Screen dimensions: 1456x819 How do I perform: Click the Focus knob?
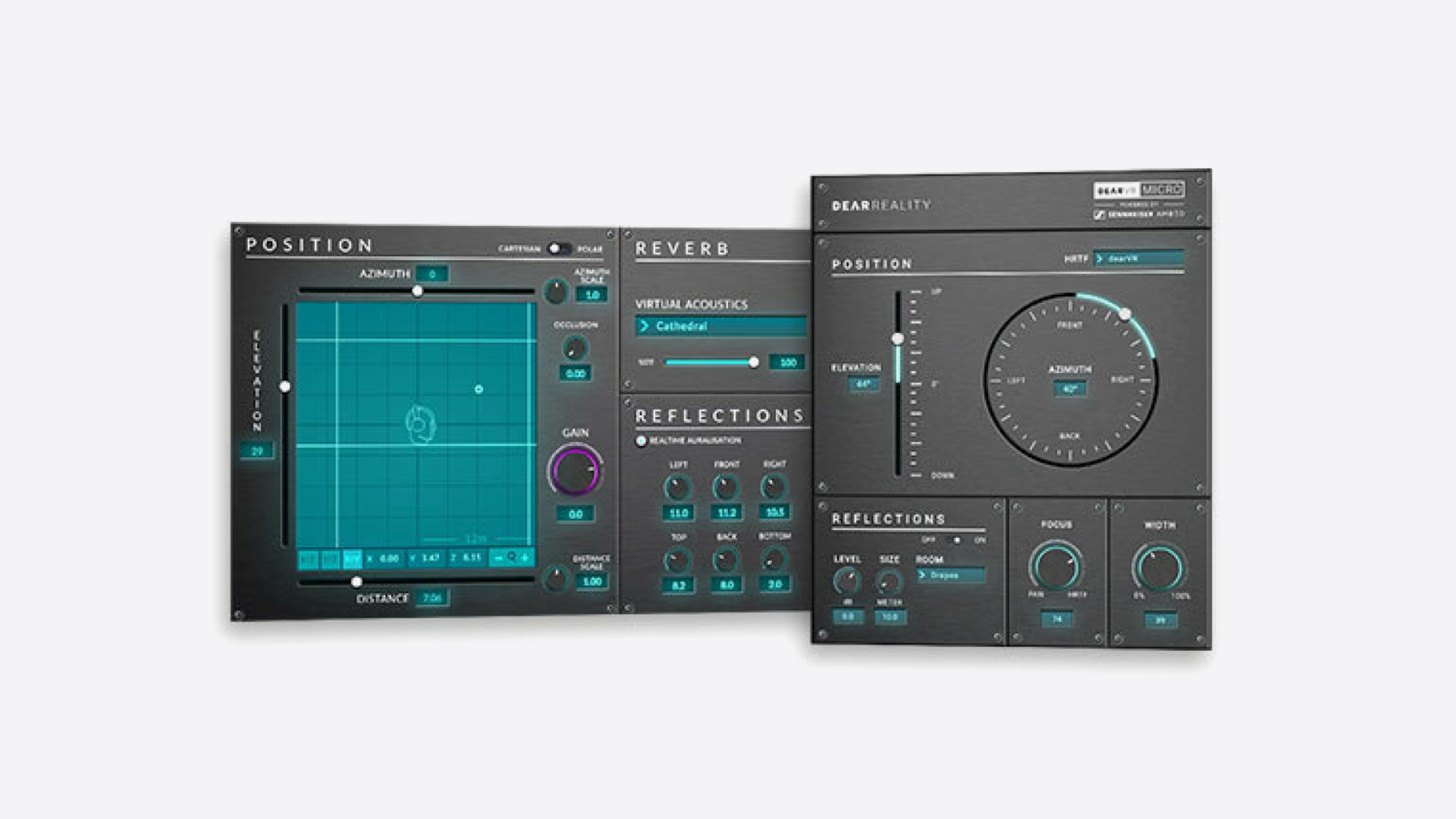(x=1056, y=567)
